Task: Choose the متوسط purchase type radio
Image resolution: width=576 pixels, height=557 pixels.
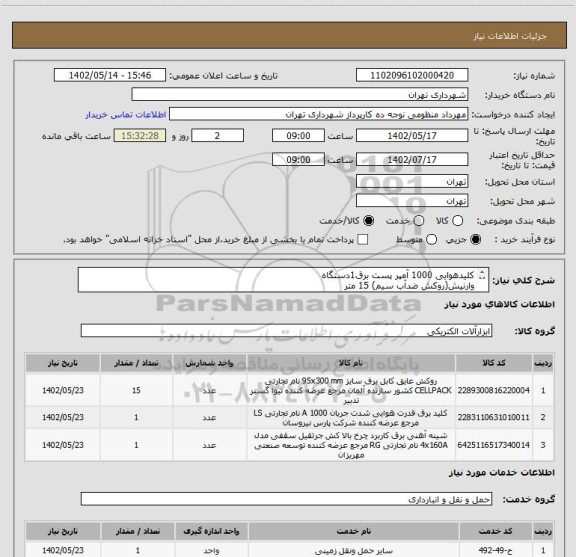Action: 431,240
